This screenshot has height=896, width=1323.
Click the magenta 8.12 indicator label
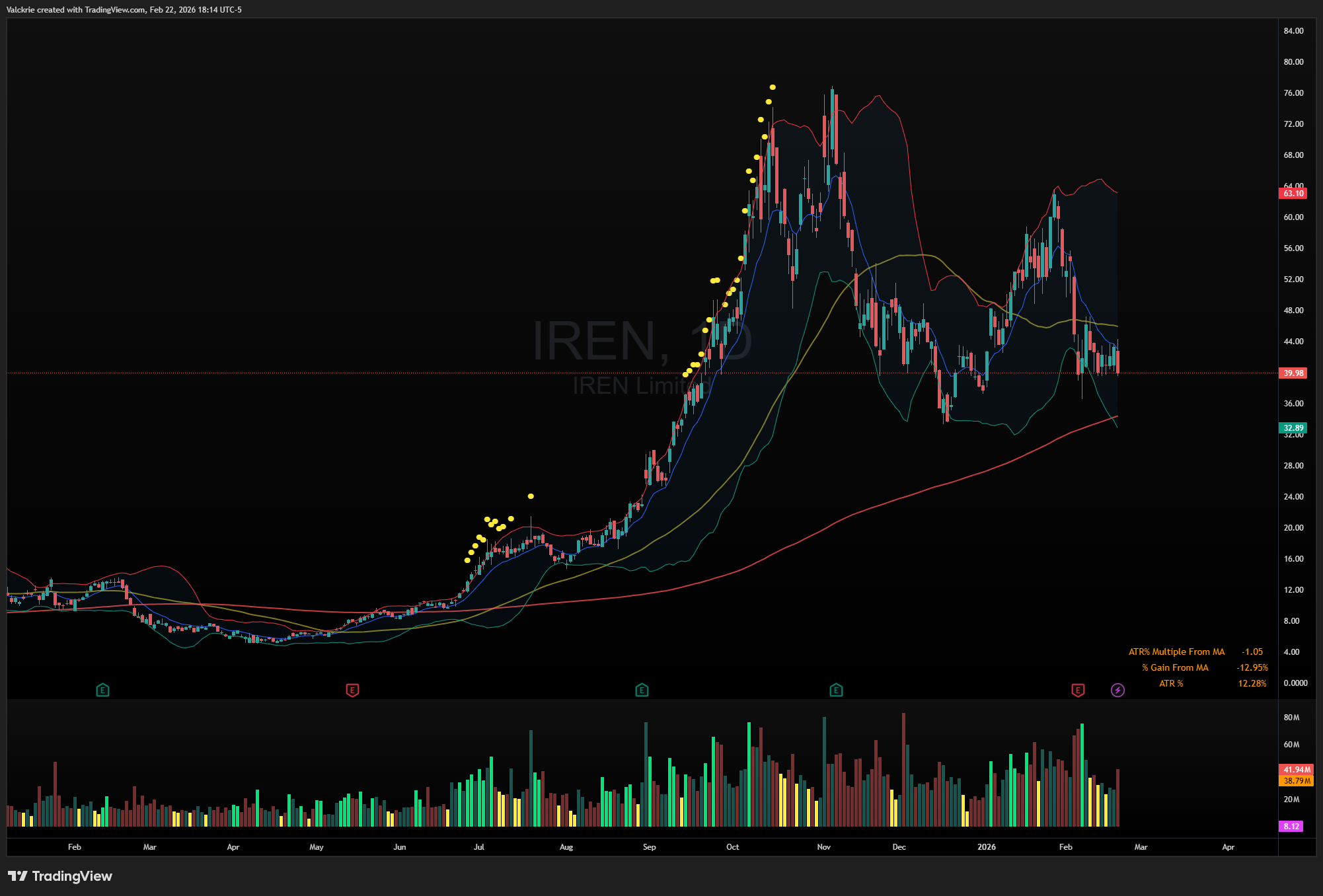[x=1291, y=827]
